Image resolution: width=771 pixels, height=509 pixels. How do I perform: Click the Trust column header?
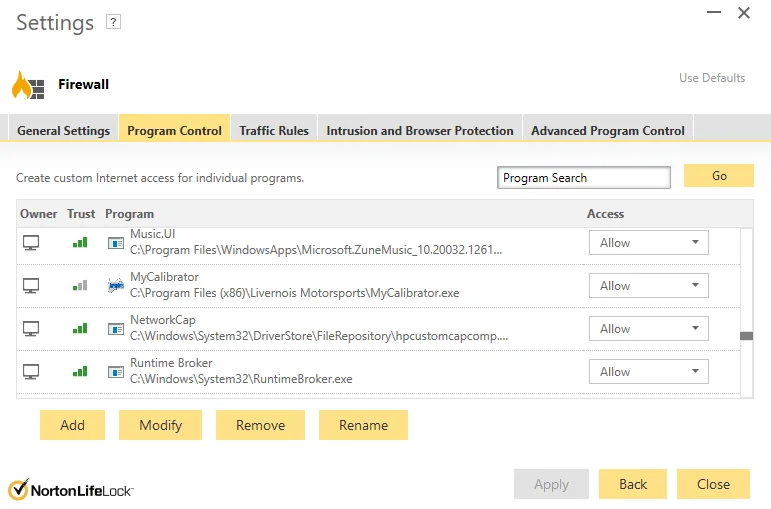click(81, 214)
